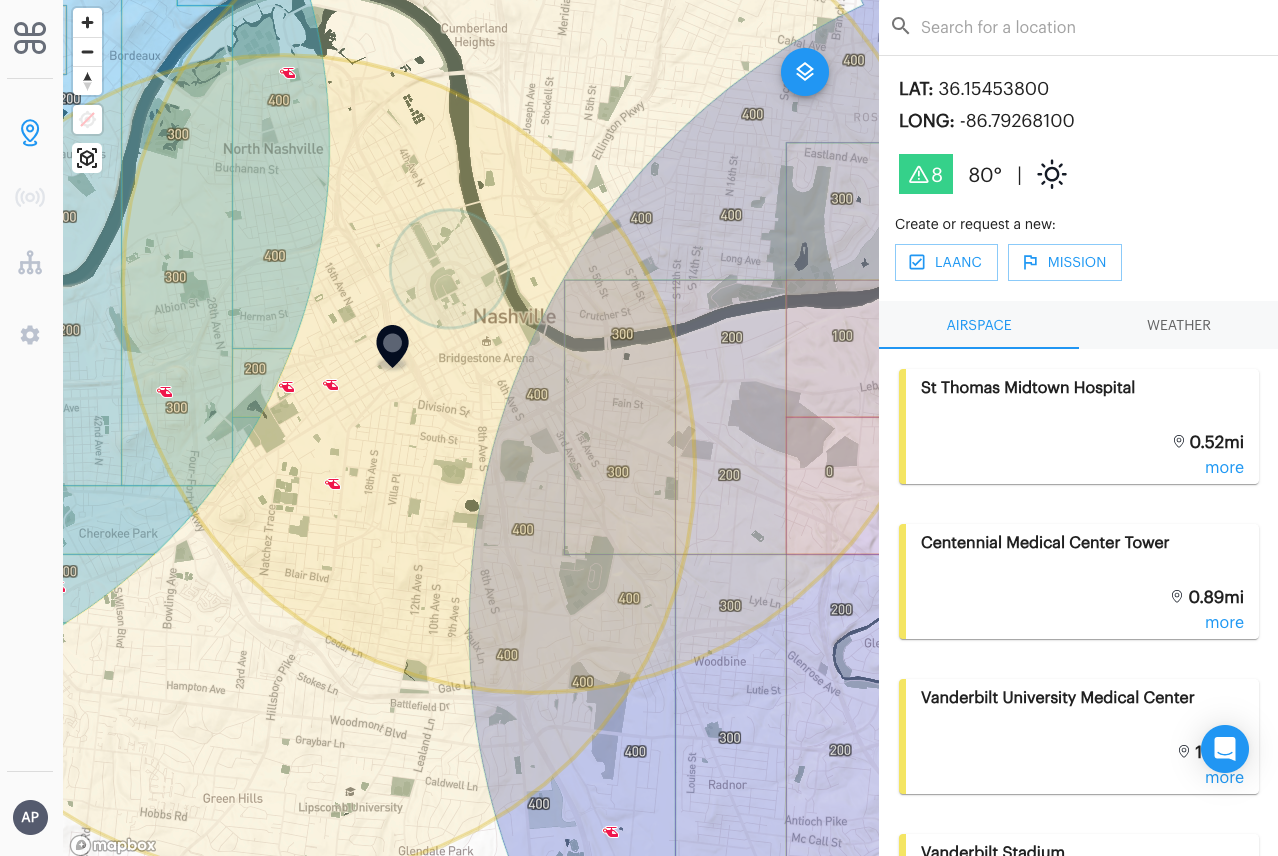Expand more for St Thomas Midtown Hospital
Screen dimensions: 1278x856
[x=1224, y=468]
